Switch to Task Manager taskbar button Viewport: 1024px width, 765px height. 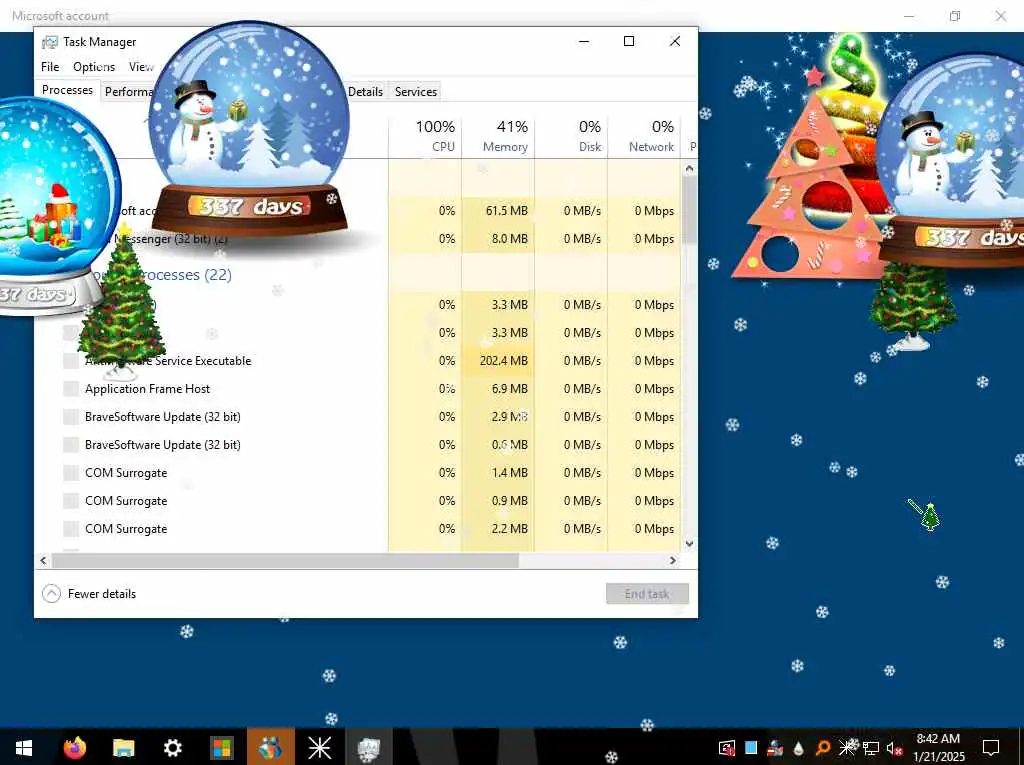click(x=368, y=747)
